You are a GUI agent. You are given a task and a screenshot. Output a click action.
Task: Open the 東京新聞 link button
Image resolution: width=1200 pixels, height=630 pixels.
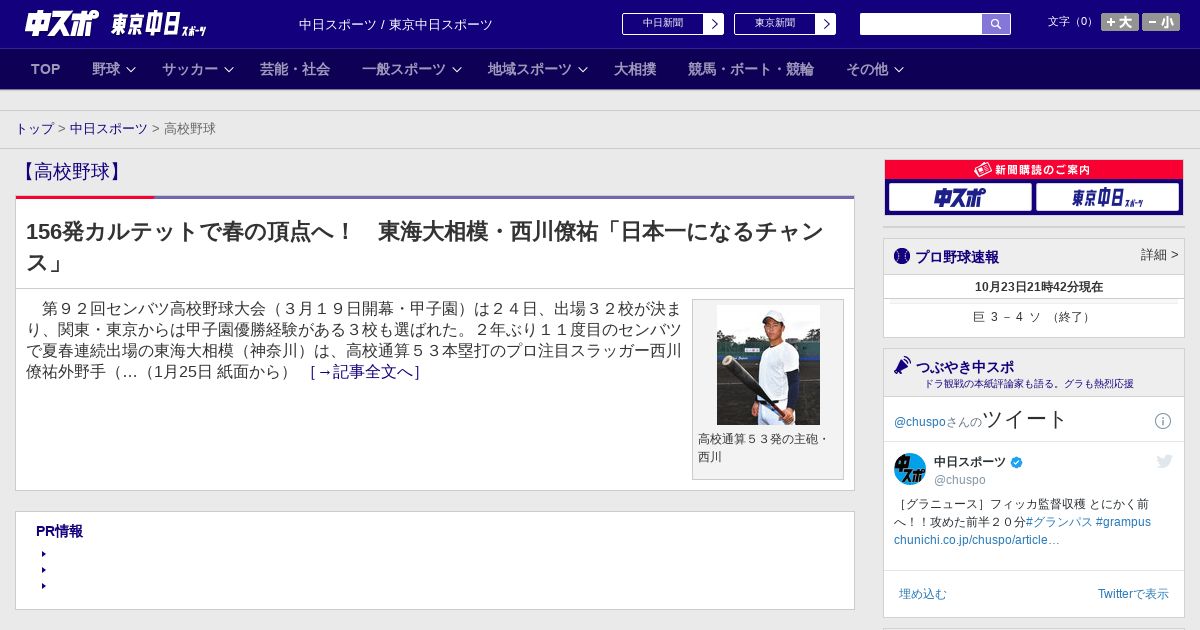pos(785,24)
